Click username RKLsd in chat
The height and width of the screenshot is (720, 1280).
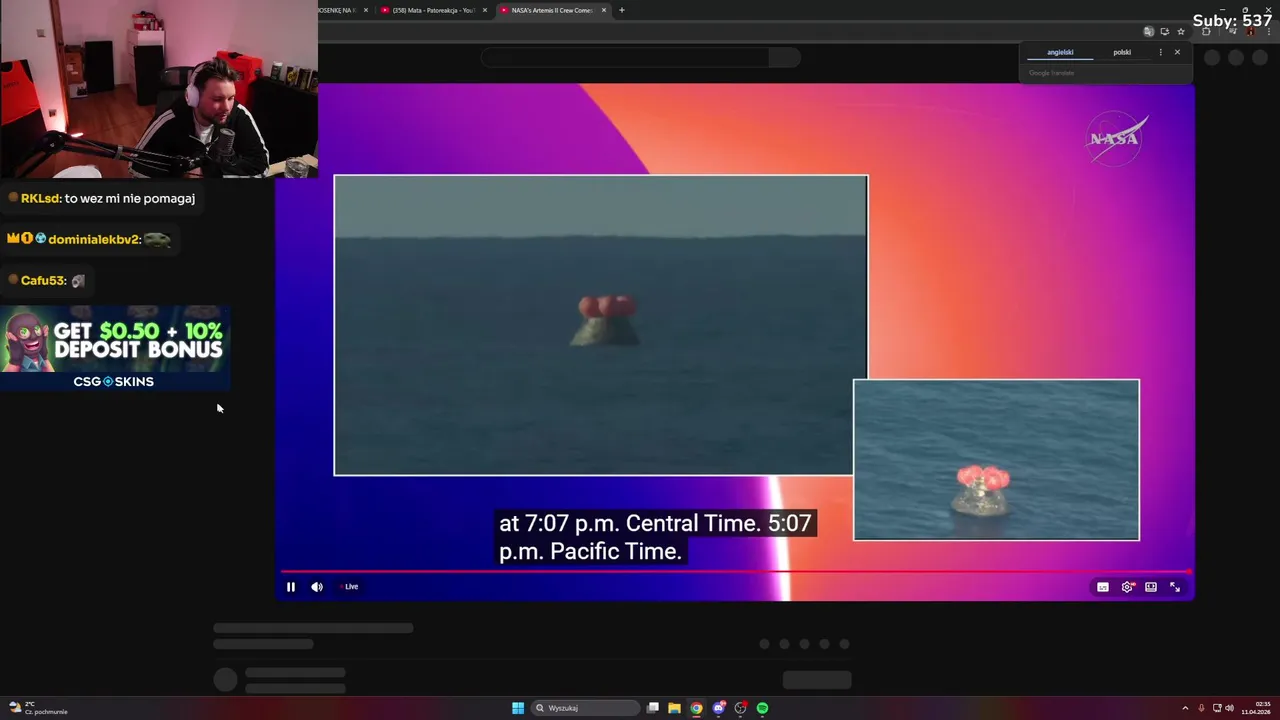click(x=41, y=198)
